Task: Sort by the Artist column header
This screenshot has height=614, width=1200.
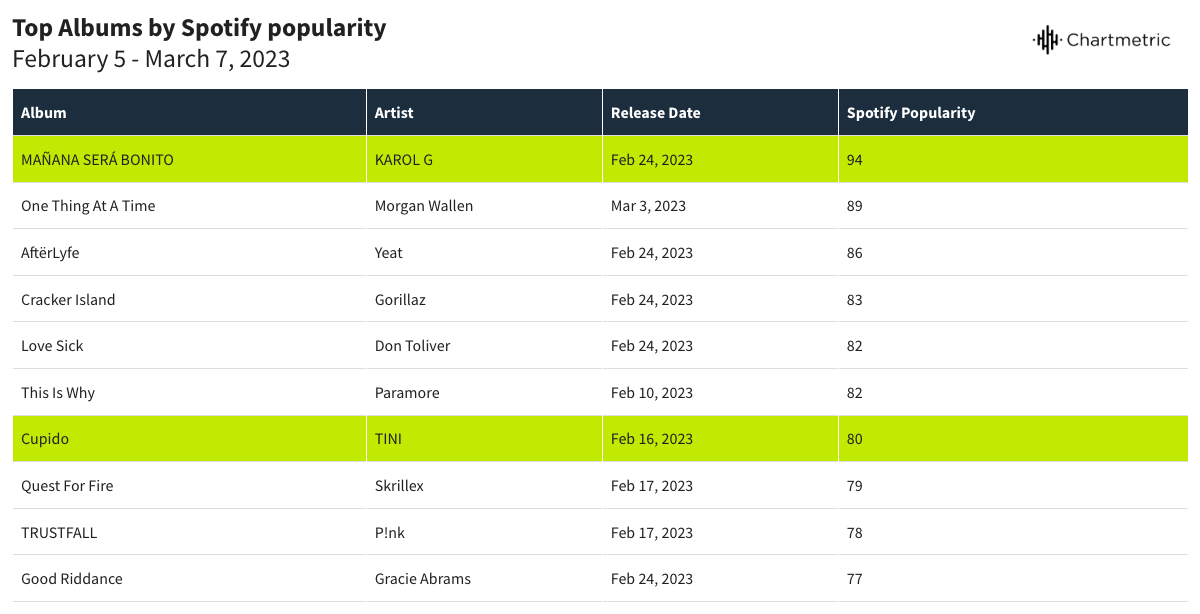Action: (394, 113)
